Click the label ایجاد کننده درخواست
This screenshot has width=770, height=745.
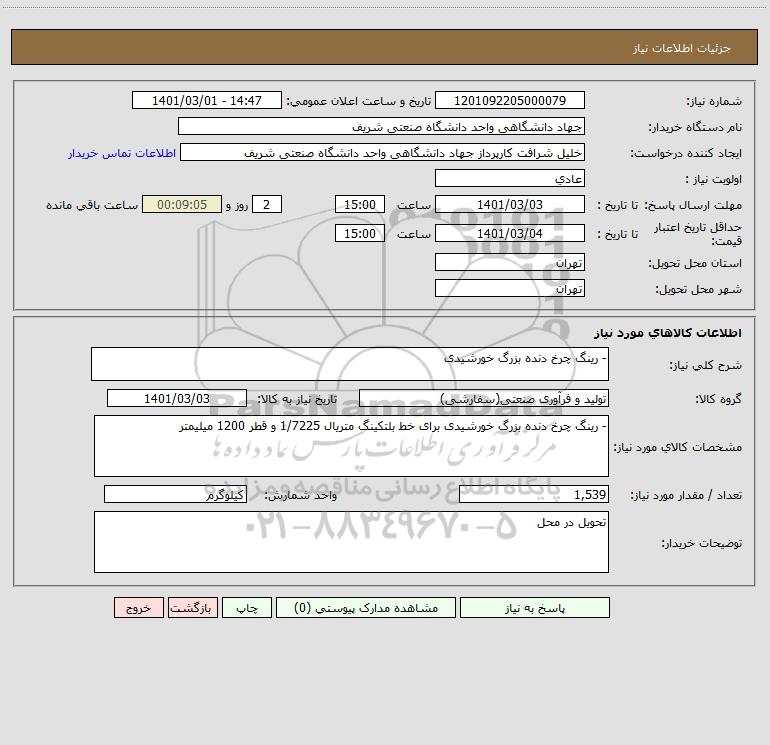[686, 154]
